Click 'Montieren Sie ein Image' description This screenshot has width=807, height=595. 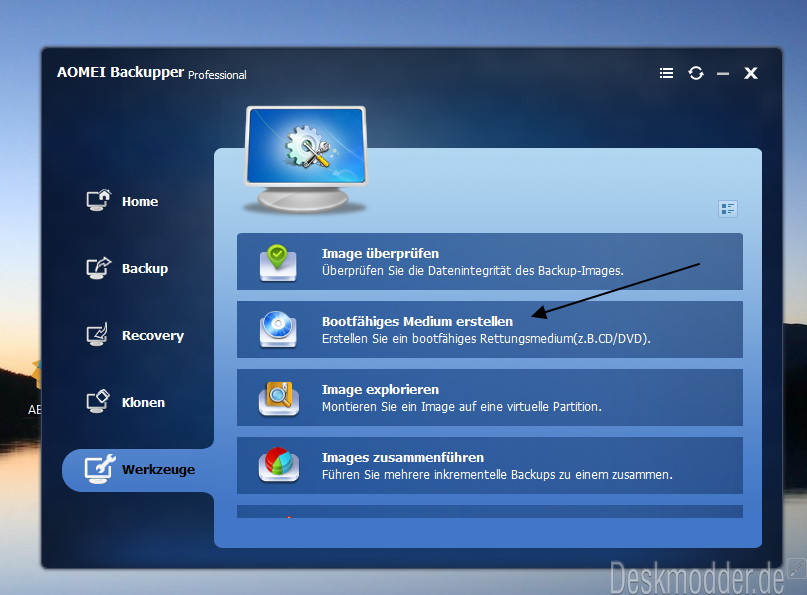[x=462, y=407]
